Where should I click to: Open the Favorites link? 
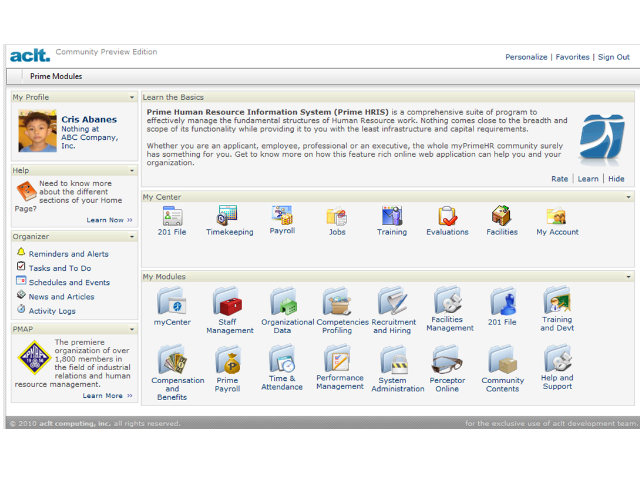pyautogui.click(x=572, y=57)
